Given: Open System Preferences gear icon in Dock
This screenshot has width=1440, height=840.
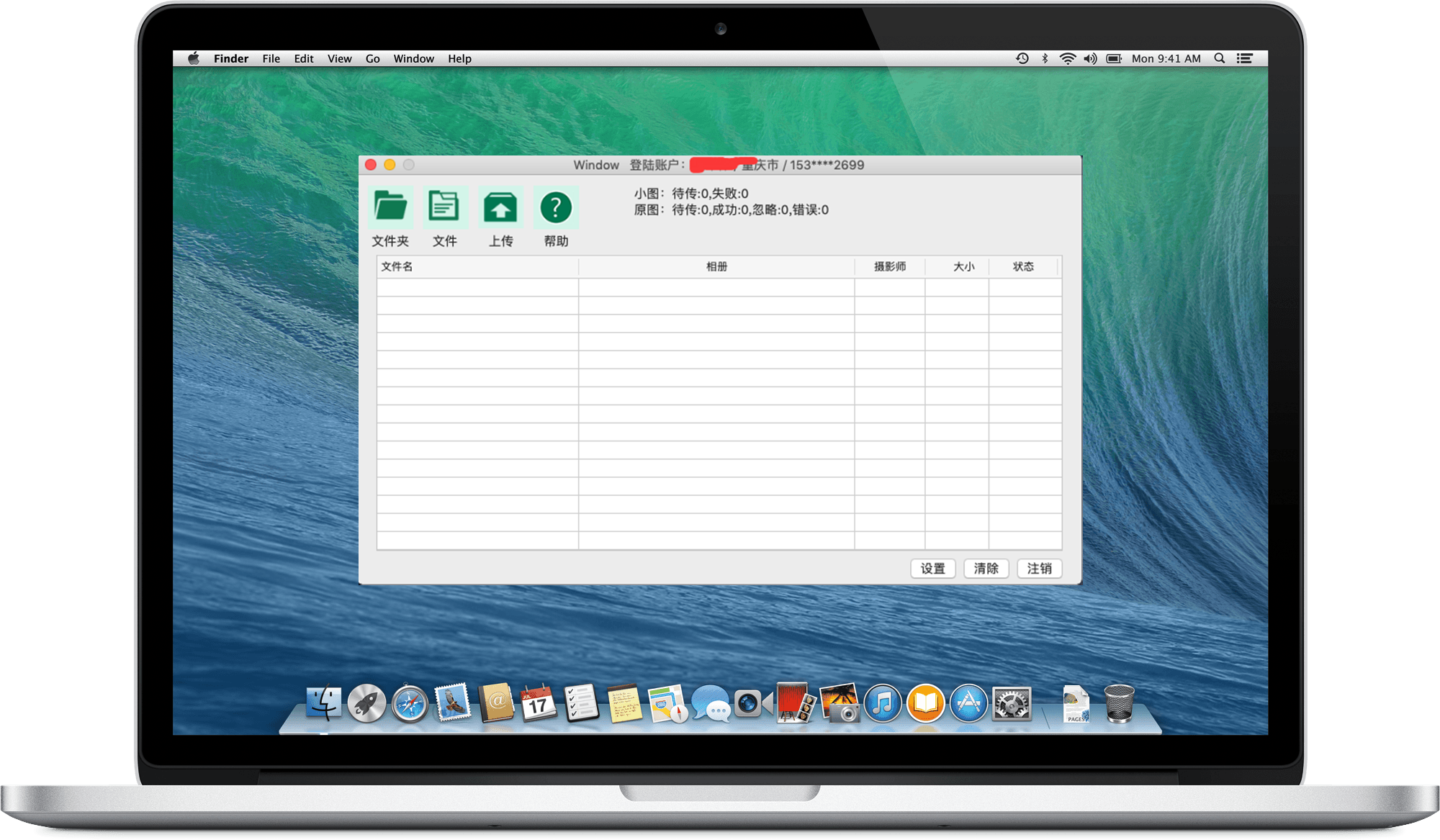Looking at the screenshot, I should 1012,703.
